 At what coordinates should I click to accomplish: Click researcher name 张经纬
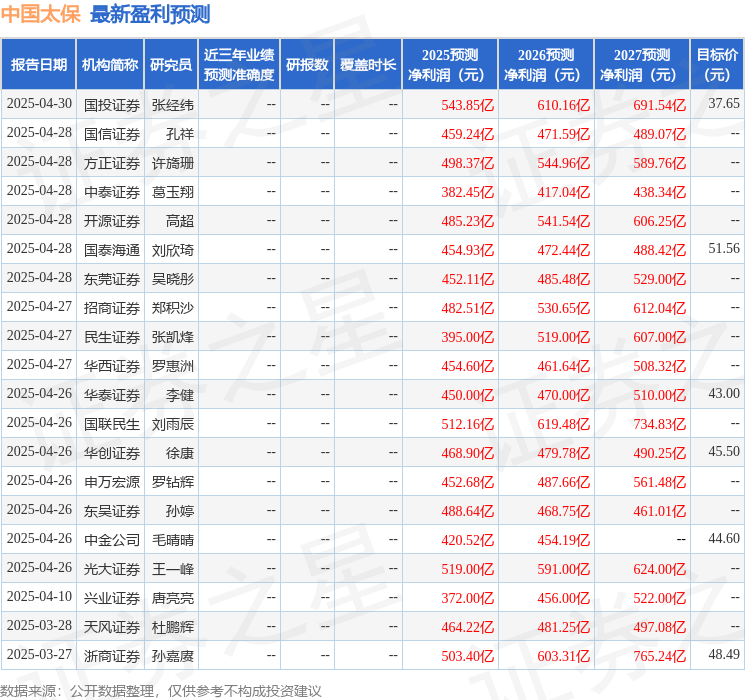(173, 104)
